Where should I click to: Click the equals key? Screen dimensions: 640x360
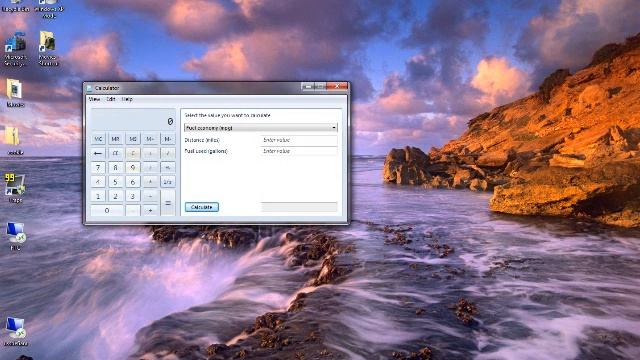[x=168, y=203]
